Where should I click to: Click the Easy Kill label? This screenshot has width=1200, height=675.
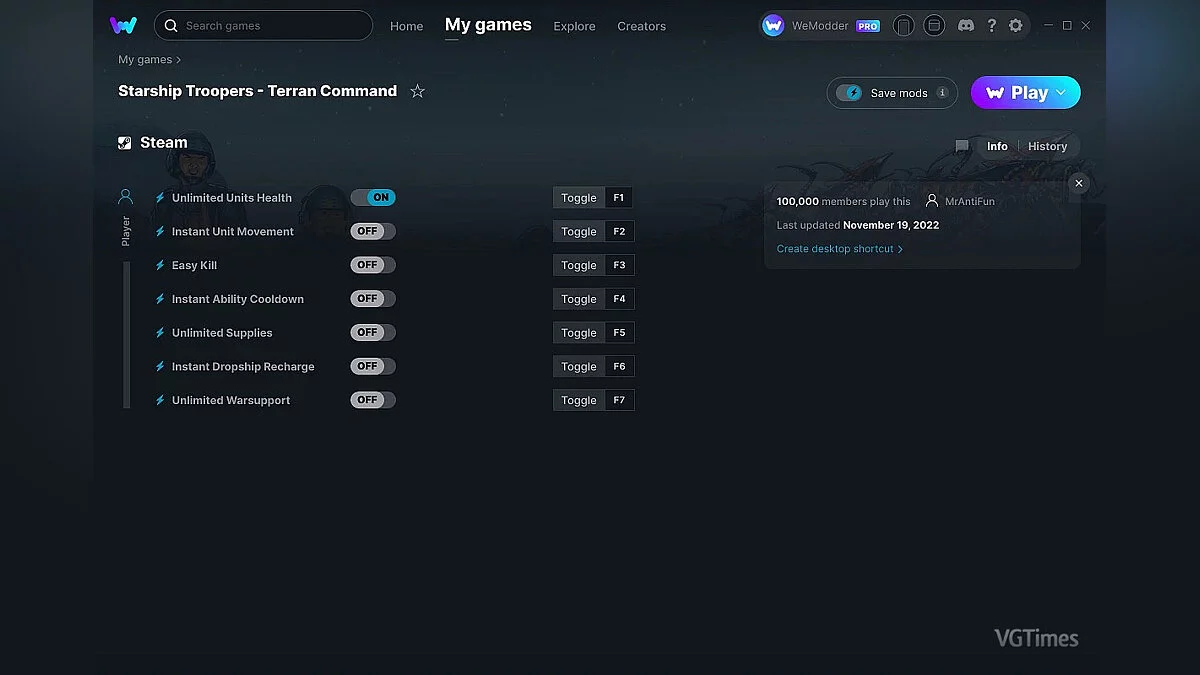tap(194, 265)
